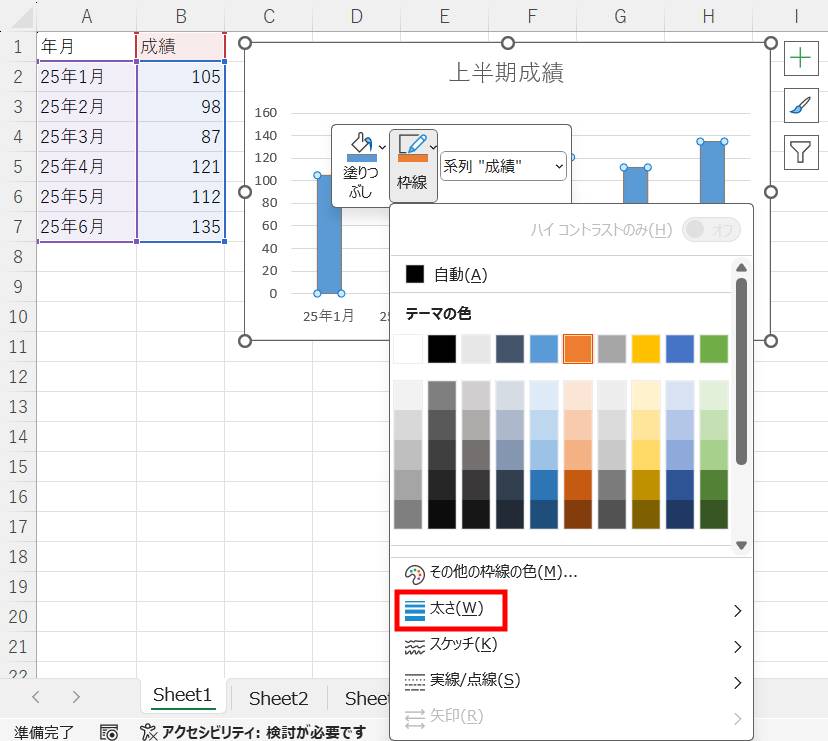Expand the 実線/点線 submenu arrow
The image size is (828, 741).
[738, 683]
